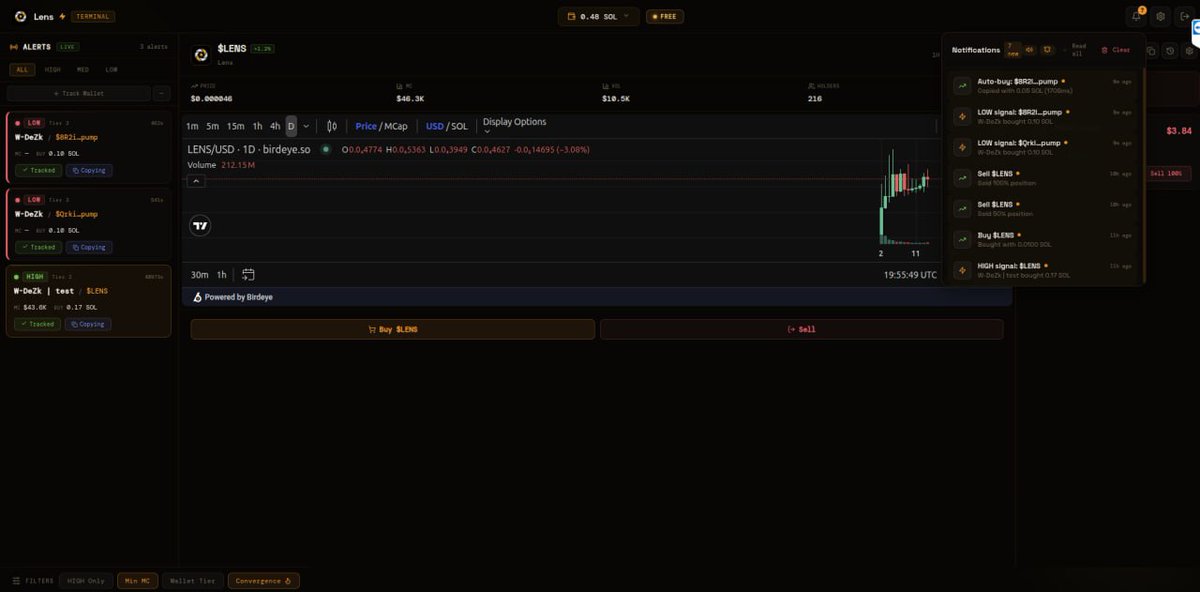Toggle Tracked on $Qrki...pump alert
Image resolution: width=1200 pixels, height=592 pixels.
[x=38, y=247]
